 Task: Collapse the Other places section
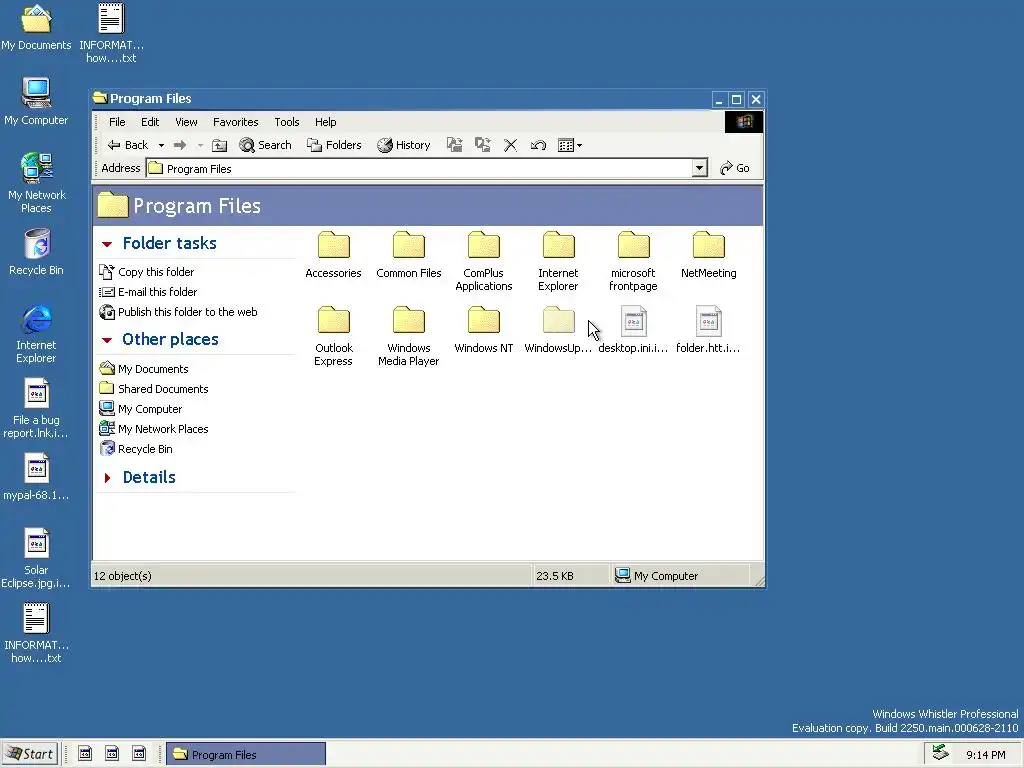tap(107, 340)
